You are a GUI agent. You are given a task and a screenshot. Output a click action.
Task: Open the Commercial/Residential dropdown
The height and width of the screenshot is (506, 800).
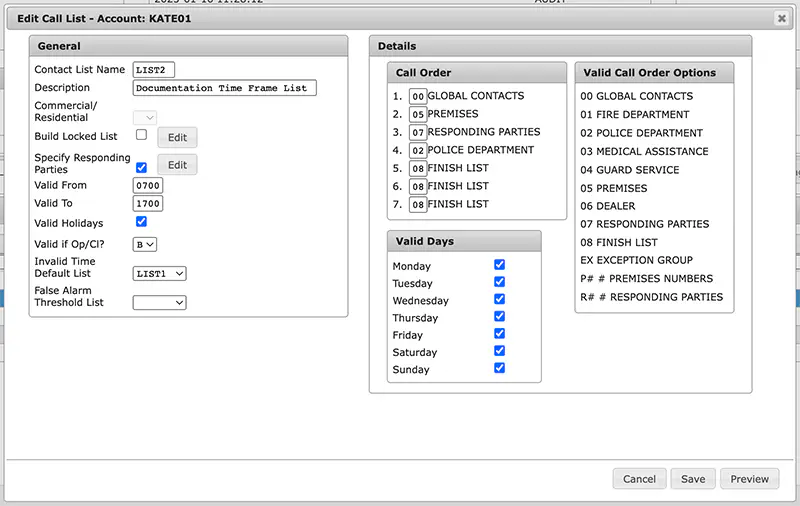145,117
